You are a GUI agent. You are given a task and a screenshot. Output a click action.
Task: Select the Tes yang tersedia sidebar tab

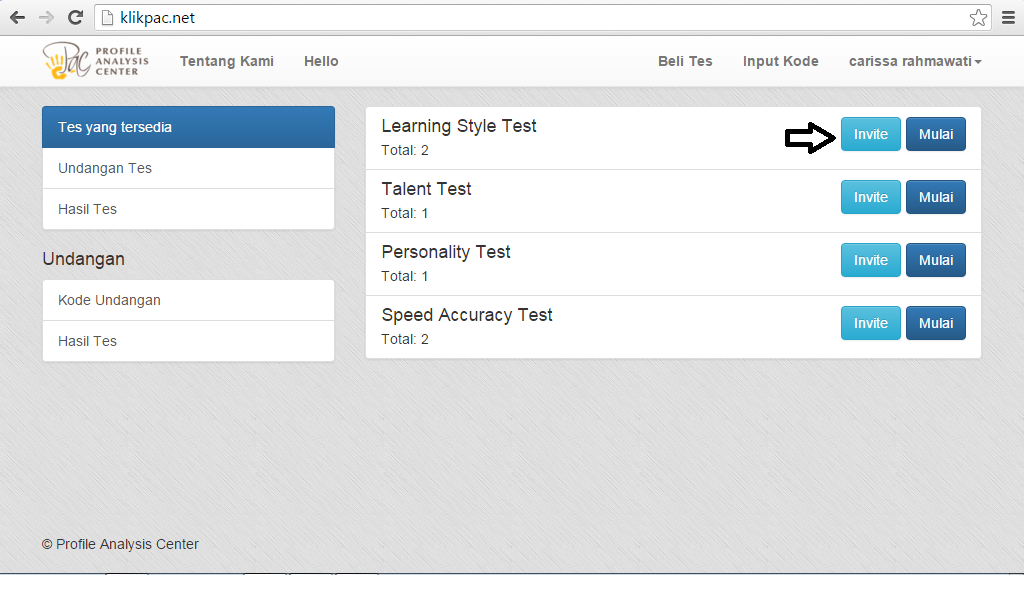(x=188, y=127)
